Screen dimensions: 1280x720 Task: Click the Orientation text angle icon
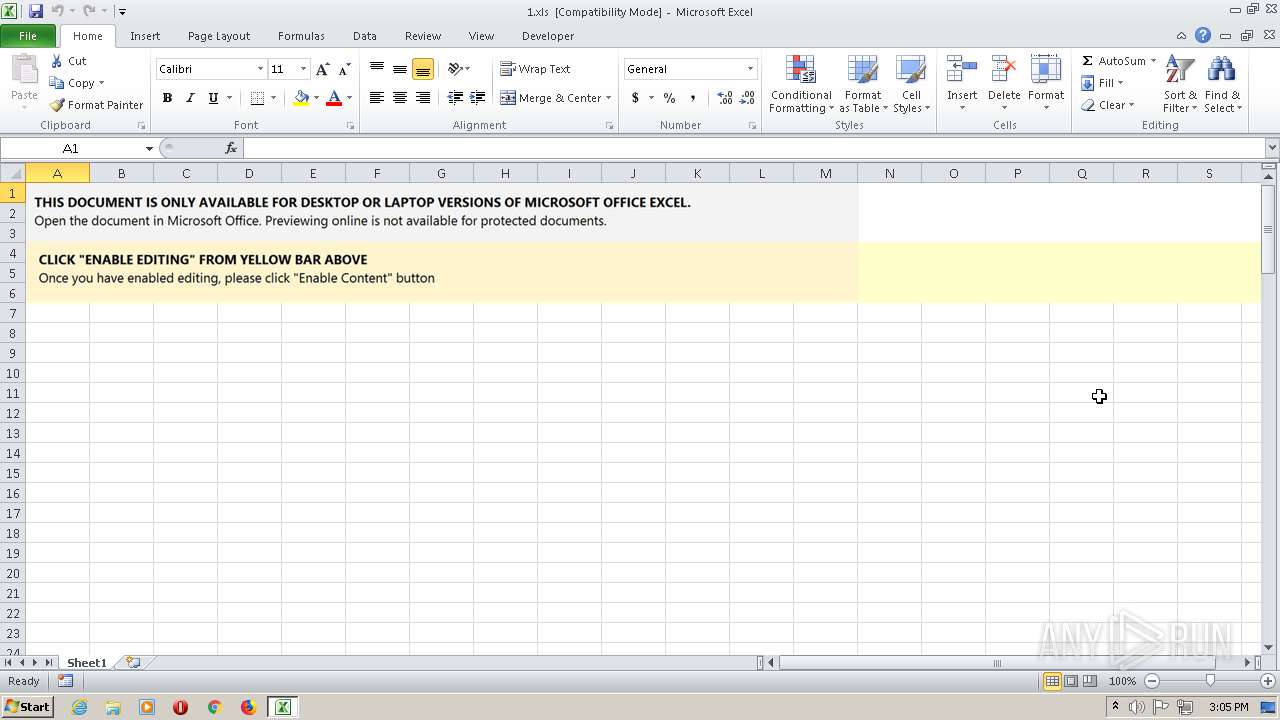[x=455, y=69]
